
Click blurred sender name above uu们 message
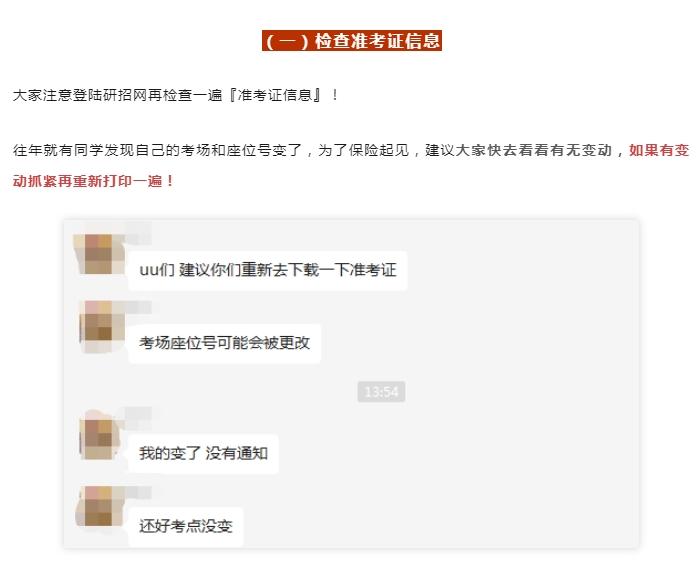tap(138, 233)
